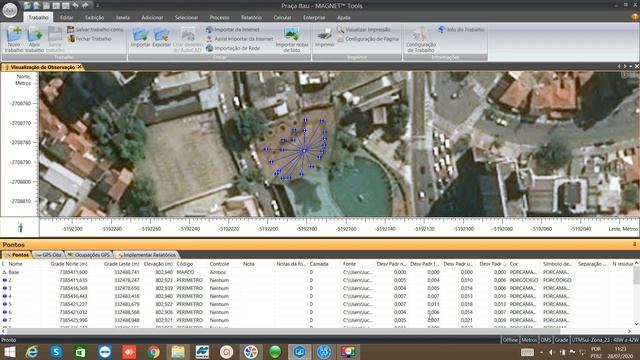This screenshot has height=360, width=640.
Task: Click the Offline status bar indicator
Action: point(510,340)
